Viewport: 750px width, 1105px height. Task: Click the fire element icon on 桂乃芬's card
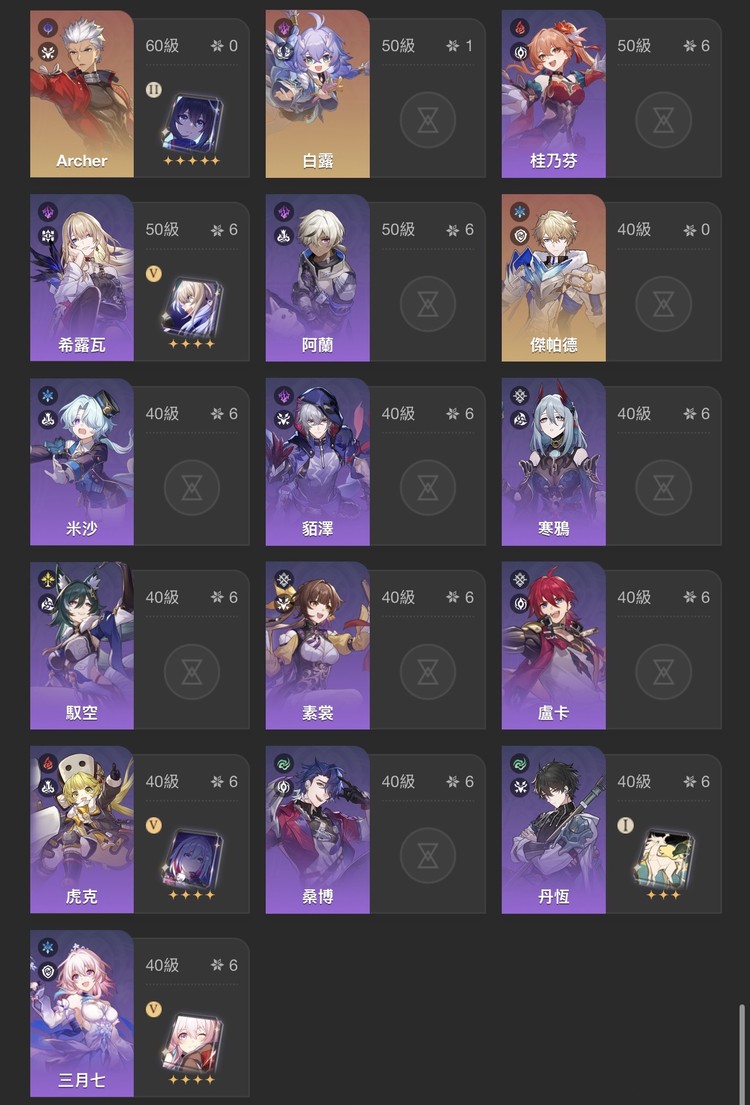pos(520,28)
